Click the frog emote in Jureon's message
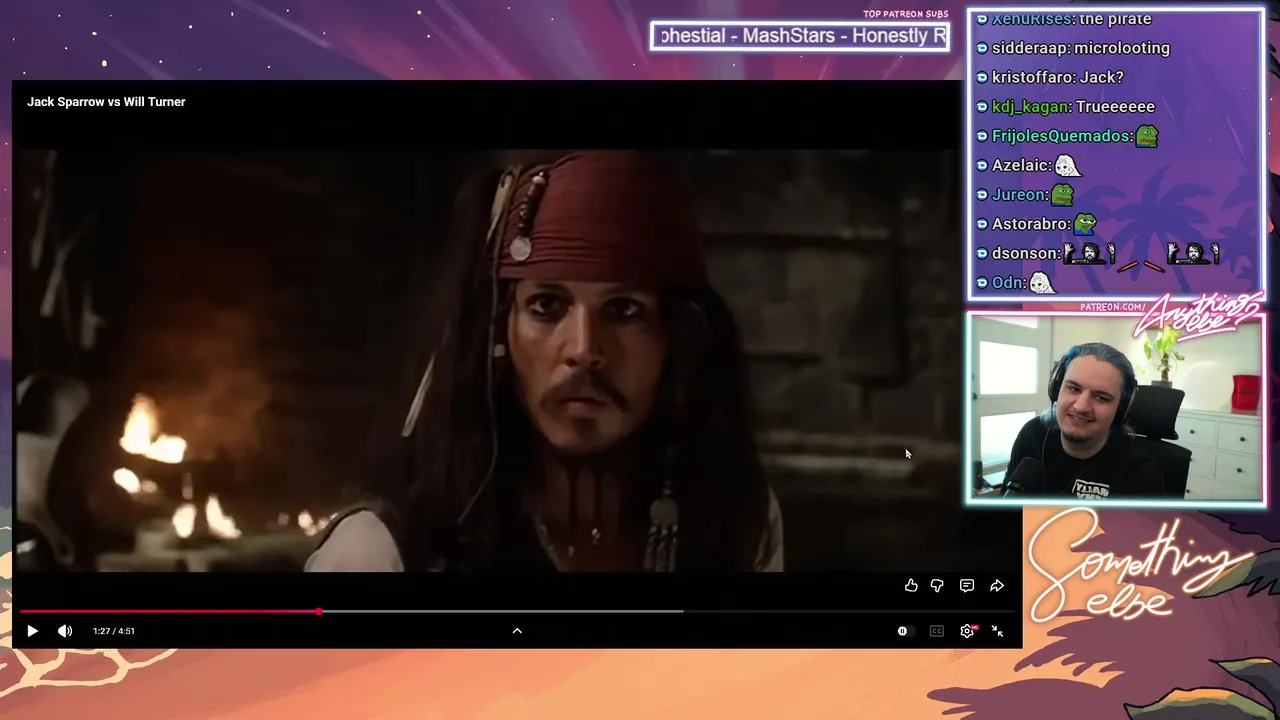This screenshot has height=720, width=1280. (x=1062, y=194)
